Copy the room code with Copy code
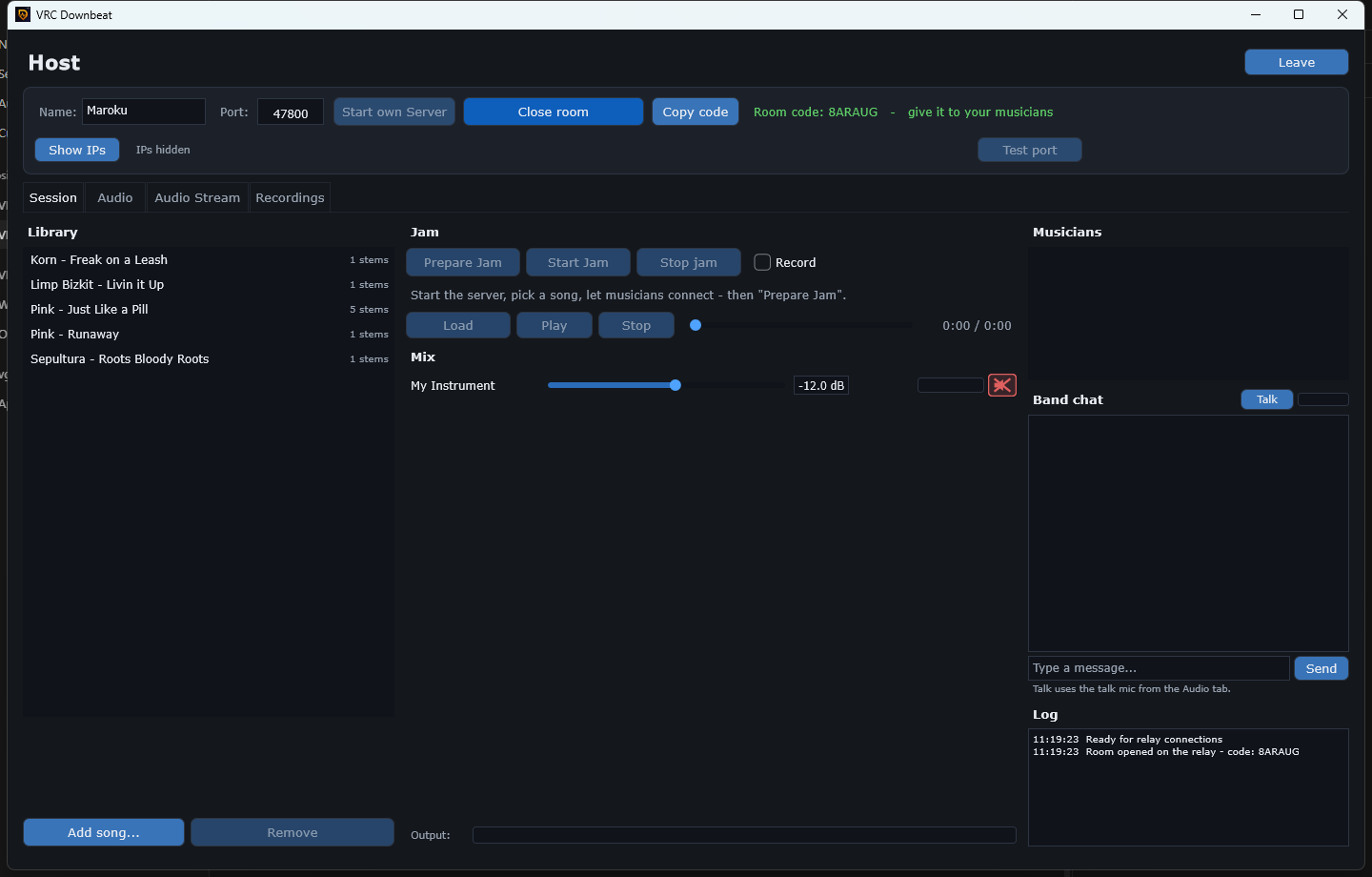The image size is (1372, 877). 696,112
